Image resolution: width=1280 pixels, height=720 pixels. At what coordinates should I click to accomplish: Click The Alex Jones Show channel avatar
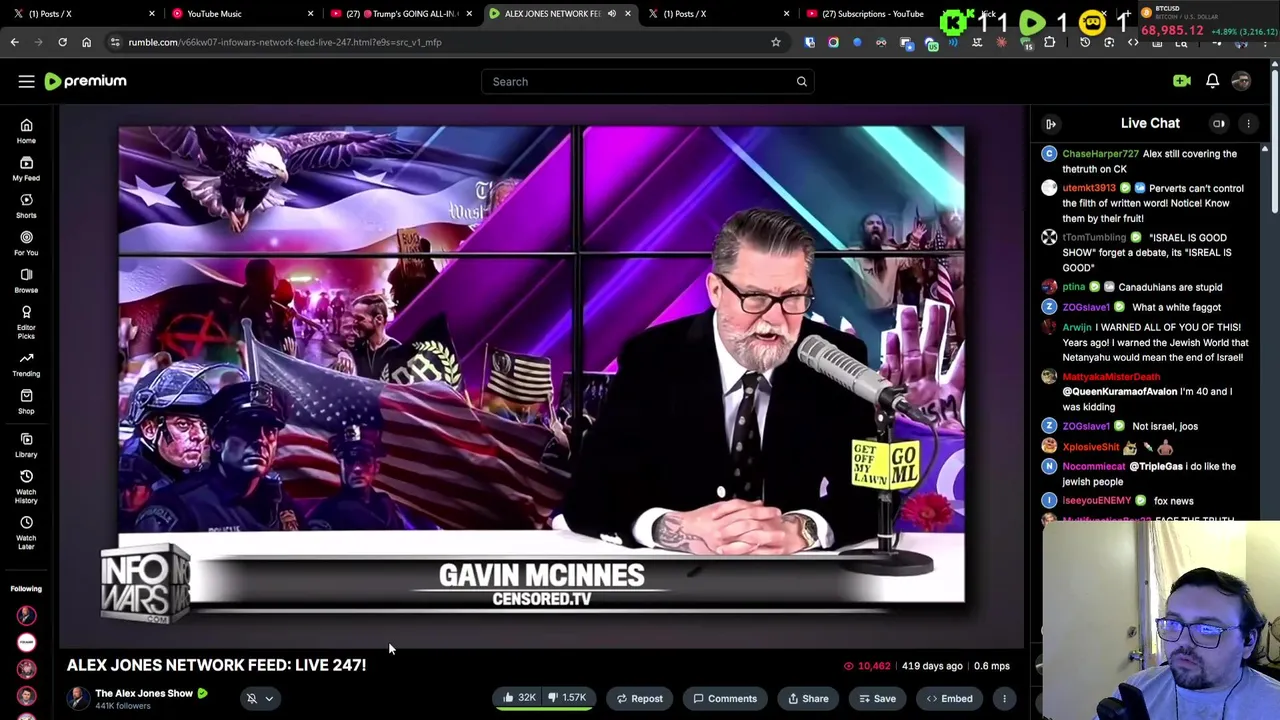(77, 698)
